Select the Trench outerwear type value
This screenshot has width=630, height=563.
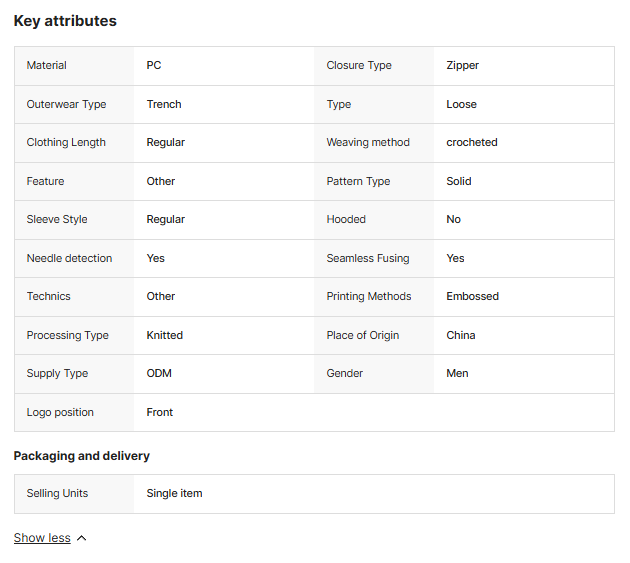(164, 104)
